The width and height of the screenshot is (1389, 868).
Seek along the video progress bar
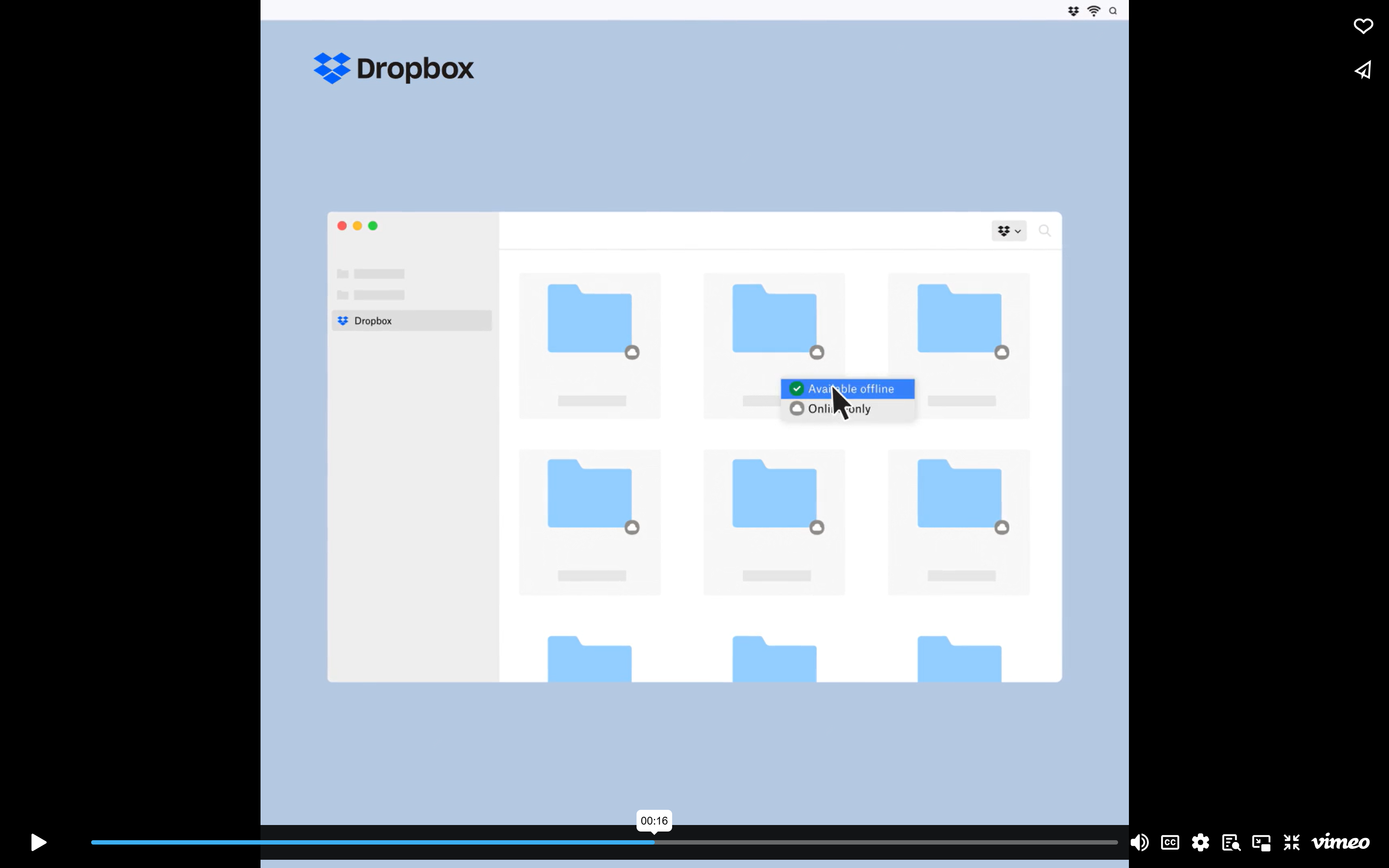(604, 842)
